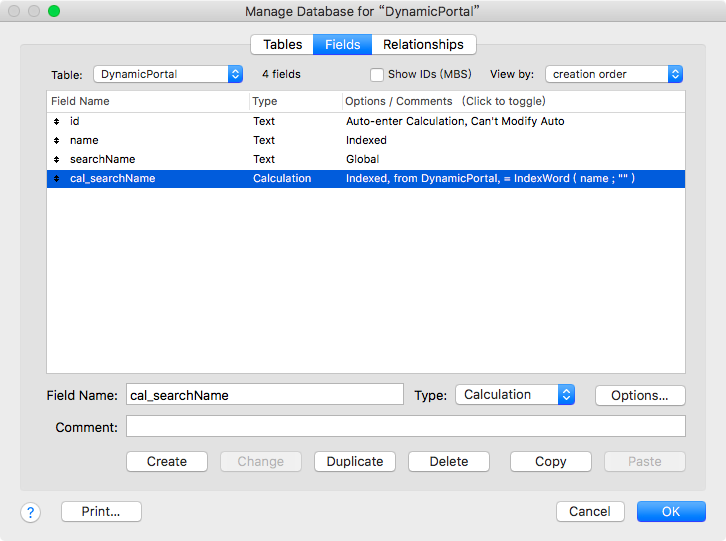This screenshot has height=541, width=726.
Task: Sort by the Field Name column header
Action: tap(148, 101)
